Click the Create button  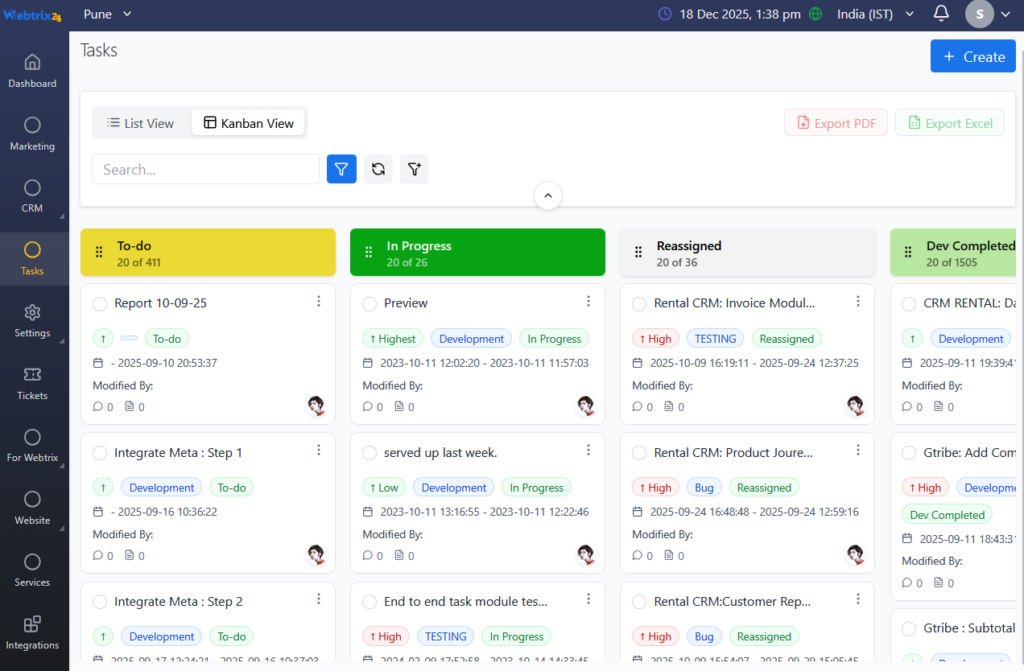point(972,57)
